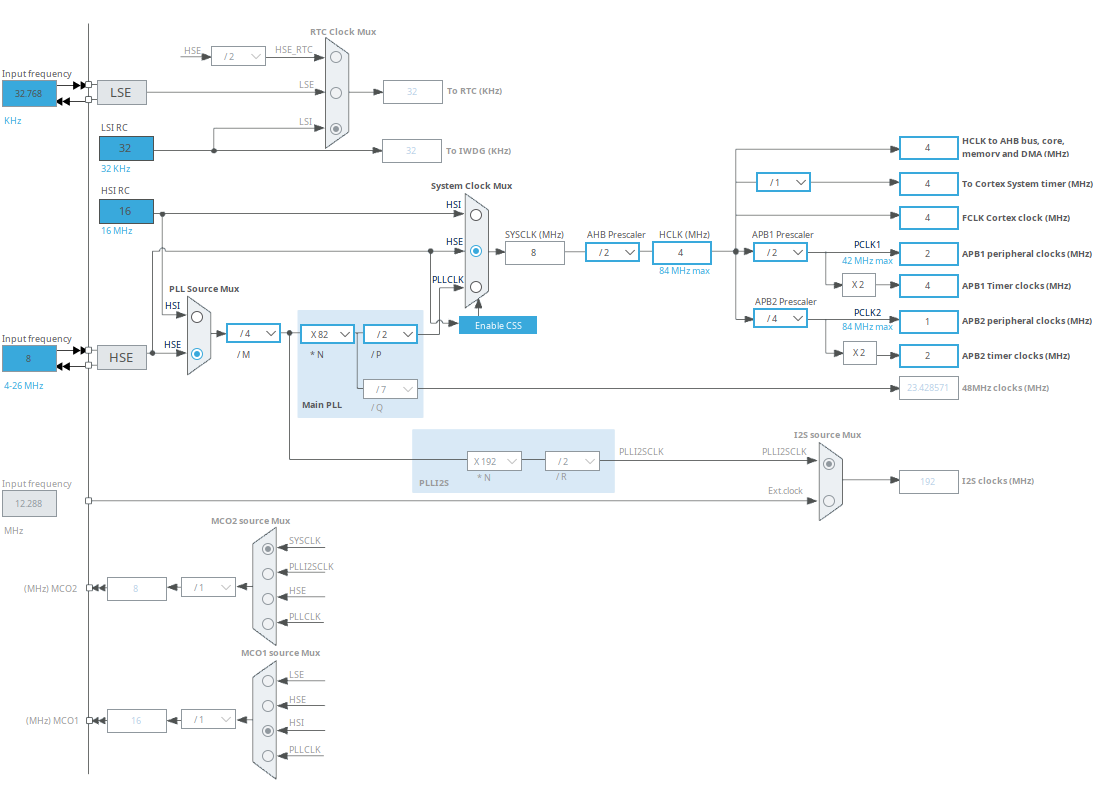
Task: Open the Cortex System timer /1 dropdown
Action: tap(784, 182)
